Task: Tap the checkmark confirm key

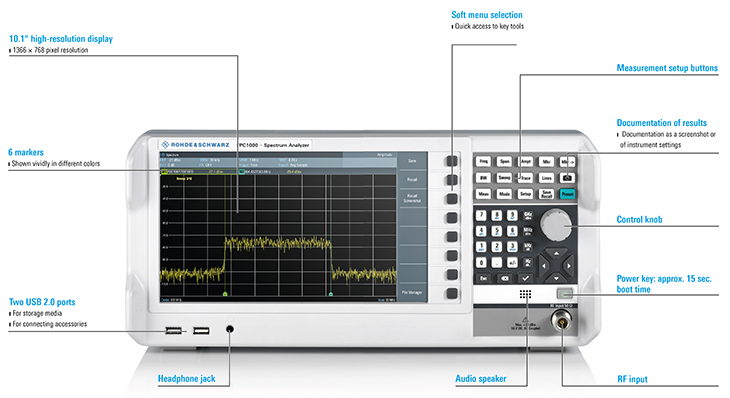Action: (525, 278)
